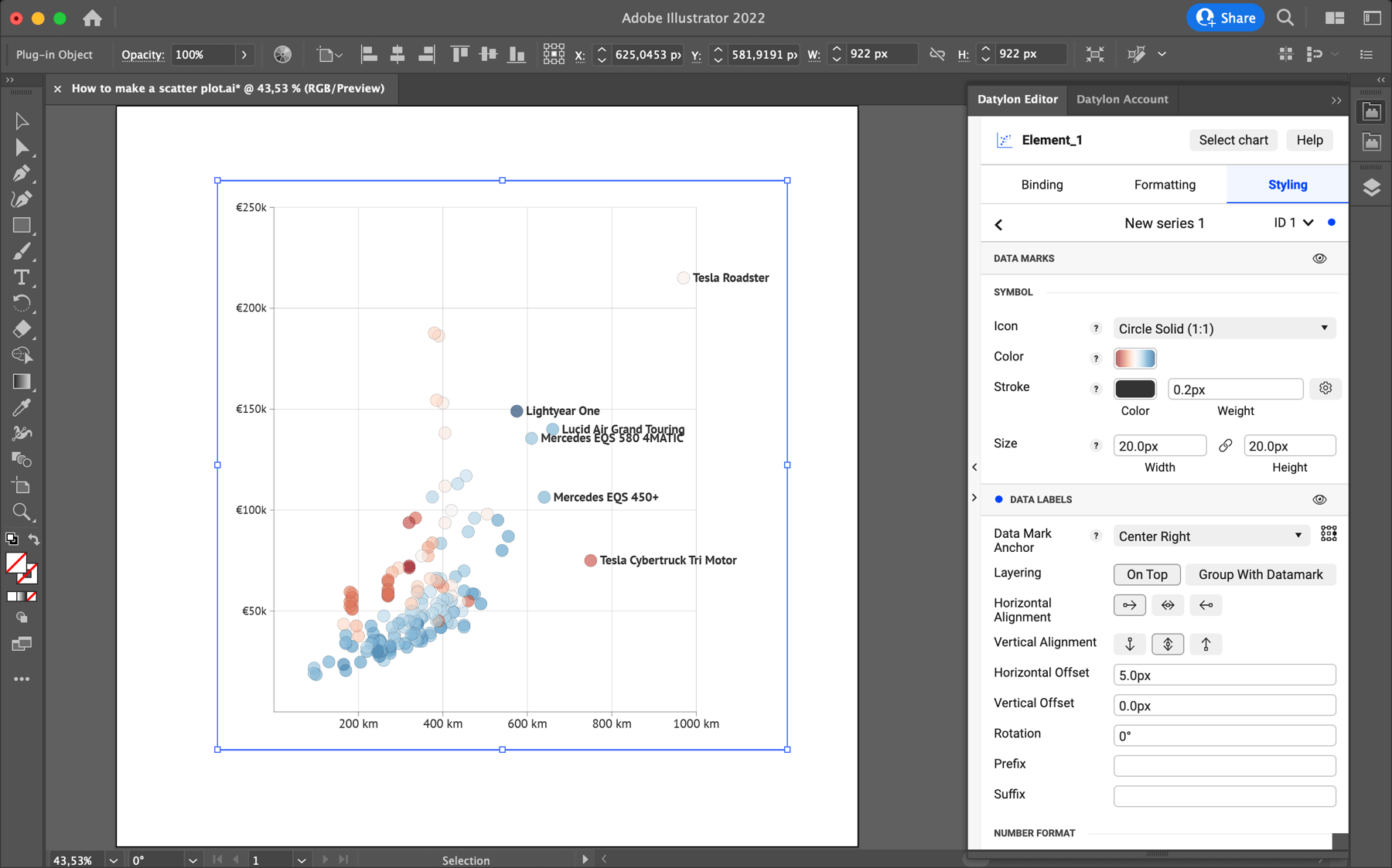
Task: Choose the Rectangle tool
Action: click(22, 225)
